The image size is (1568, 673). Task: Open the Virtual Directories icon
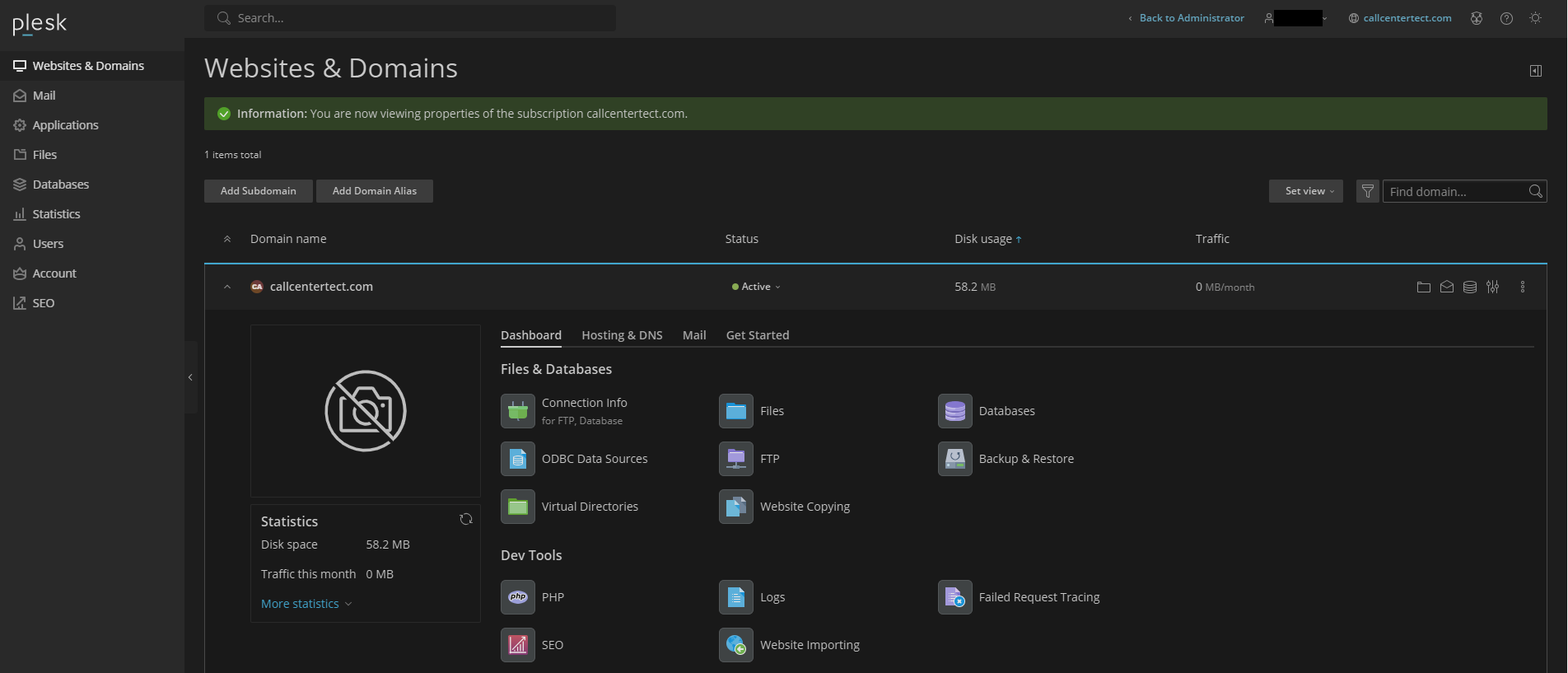coord(517,507)
